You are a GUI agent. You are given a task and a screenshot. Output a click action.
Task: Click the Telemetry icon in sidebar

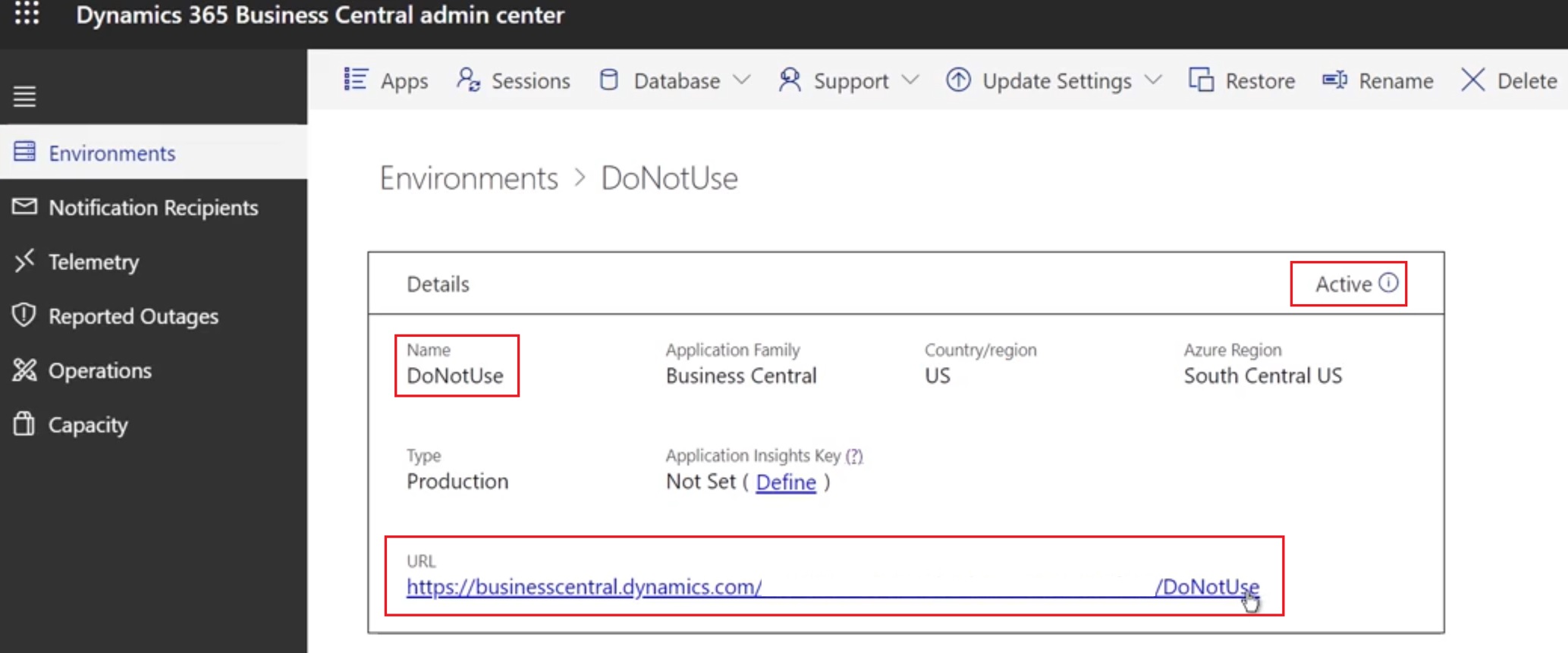point(24,261)
